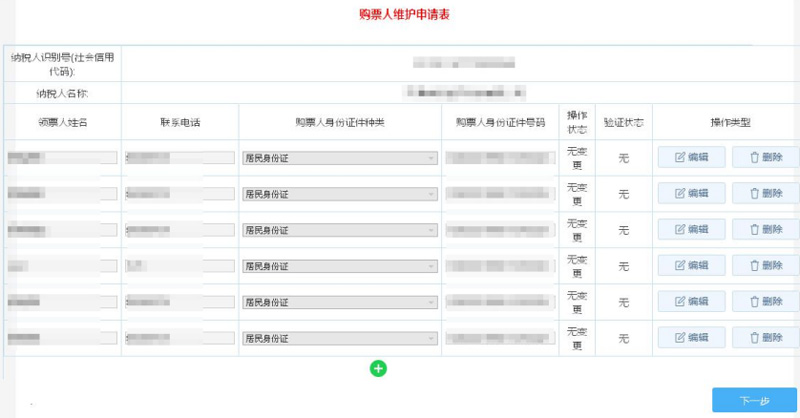Click 编辑 in the fourth row
Screen dimensions: 800x418
(691, 265)
